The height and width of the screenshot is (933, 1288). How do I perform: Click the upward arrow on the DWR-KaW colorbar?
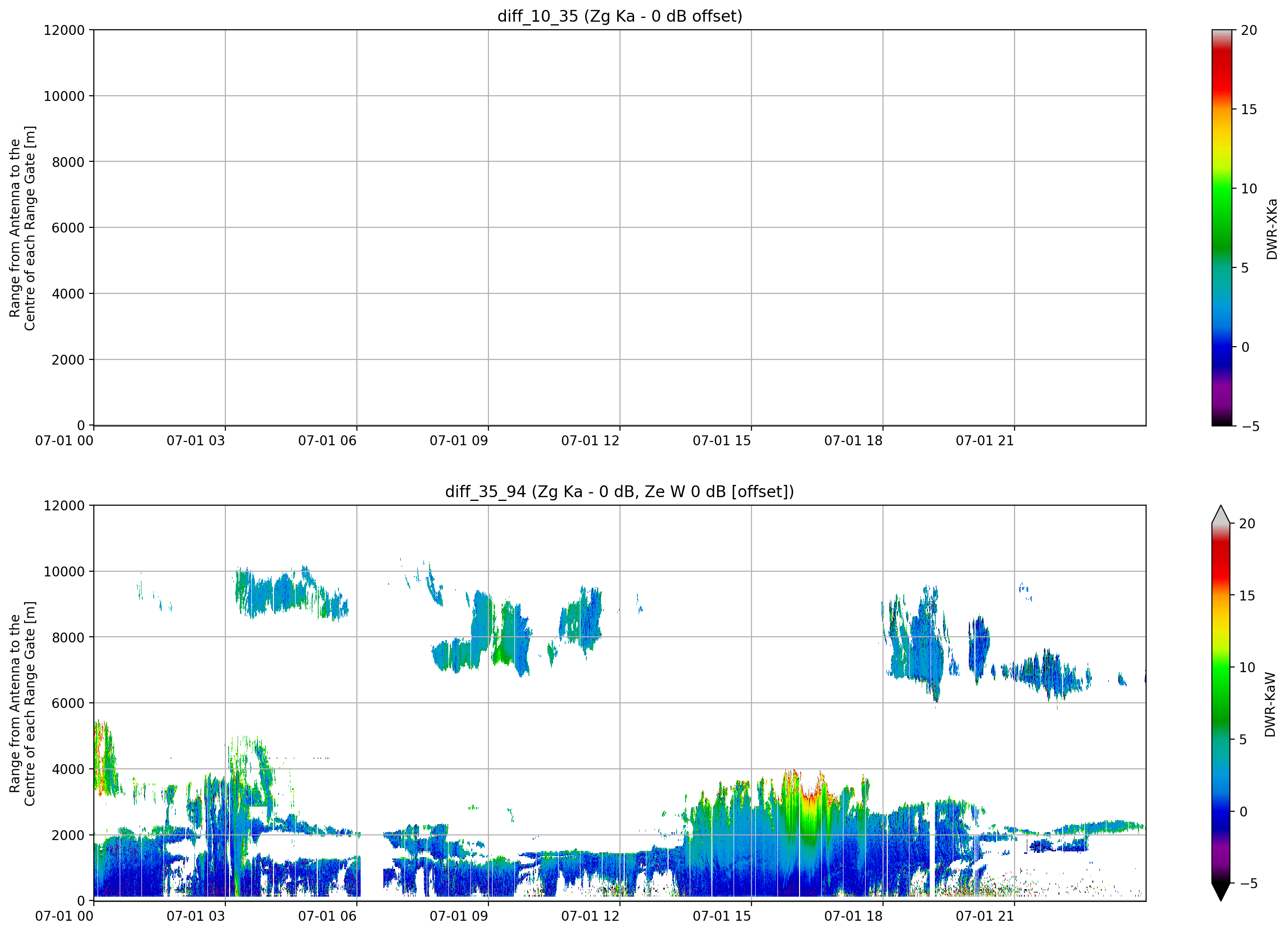click(x=1221, y=514)
